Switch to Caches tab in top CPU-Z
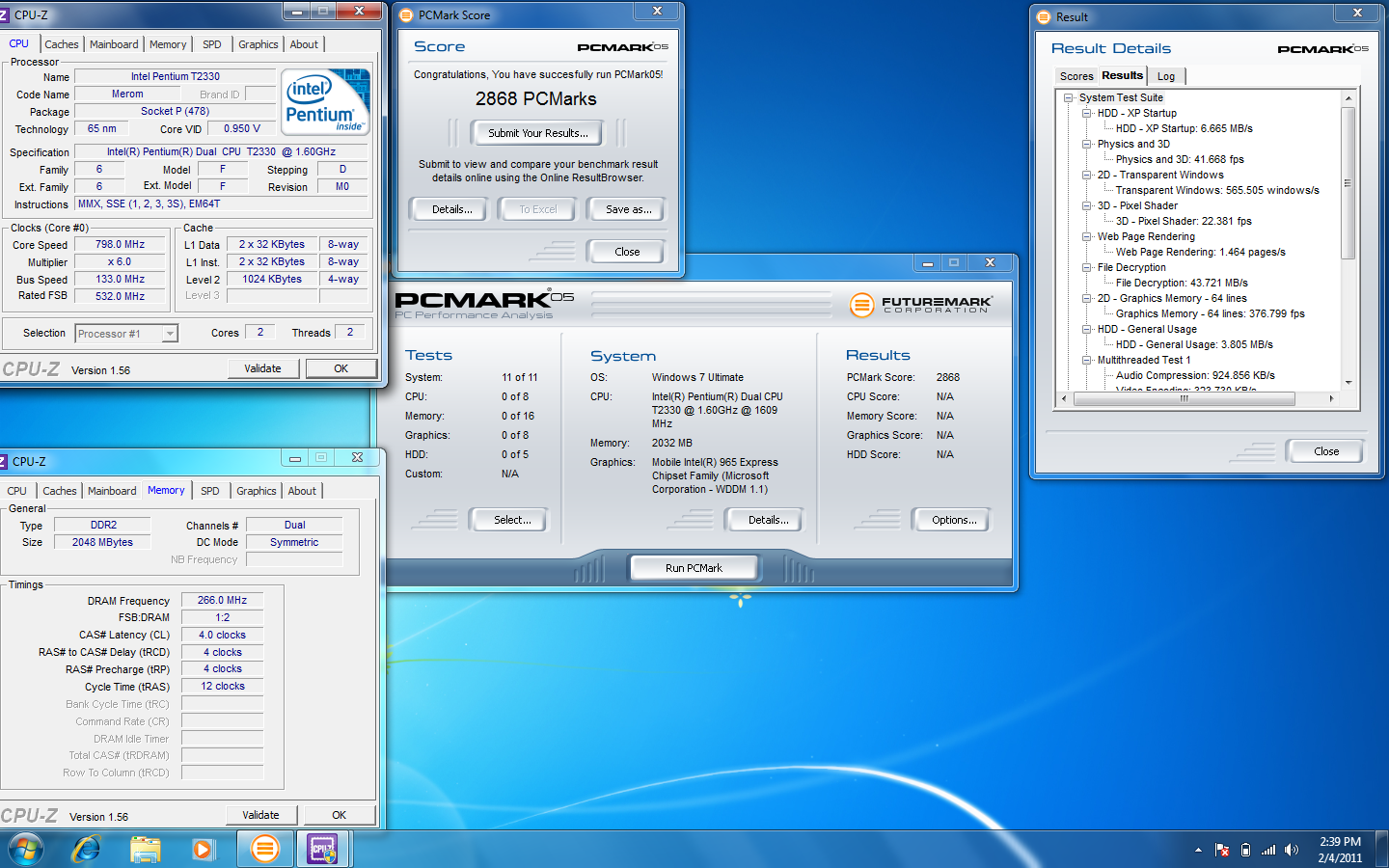Image resolution: width=1389 pixels, height=868 pixels. (x=62, y=44)
